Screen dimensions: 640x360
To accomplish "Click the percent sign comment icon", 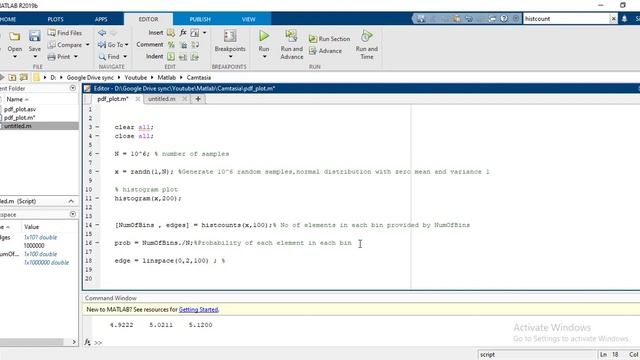I will 171,44.
